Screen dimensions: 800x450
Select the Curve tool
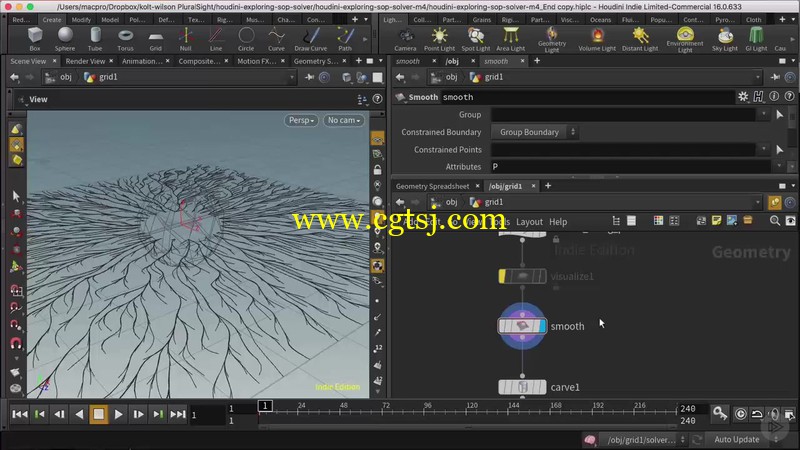277,39
